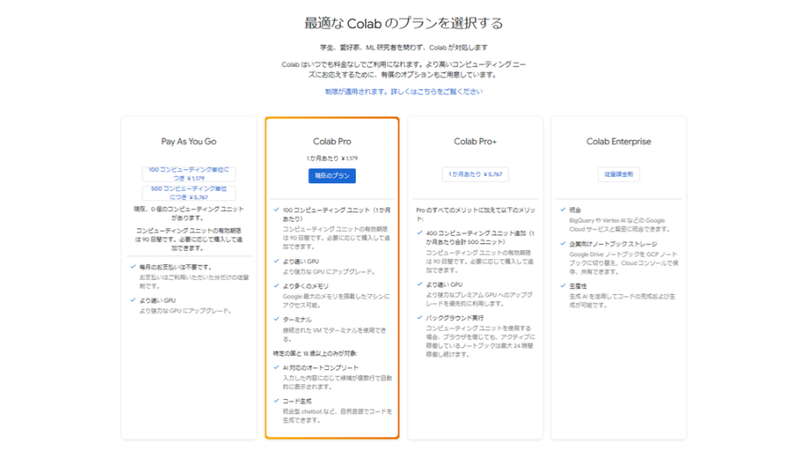
Task: Click より多くのメモリ feature text
Action: tap(306, 286)
